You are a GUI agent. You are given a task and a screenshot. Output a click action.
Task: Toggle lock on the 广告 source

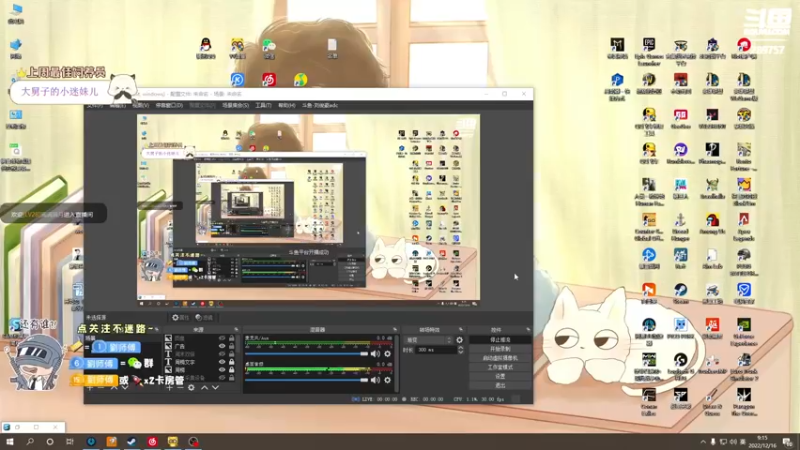pos(232,346)
